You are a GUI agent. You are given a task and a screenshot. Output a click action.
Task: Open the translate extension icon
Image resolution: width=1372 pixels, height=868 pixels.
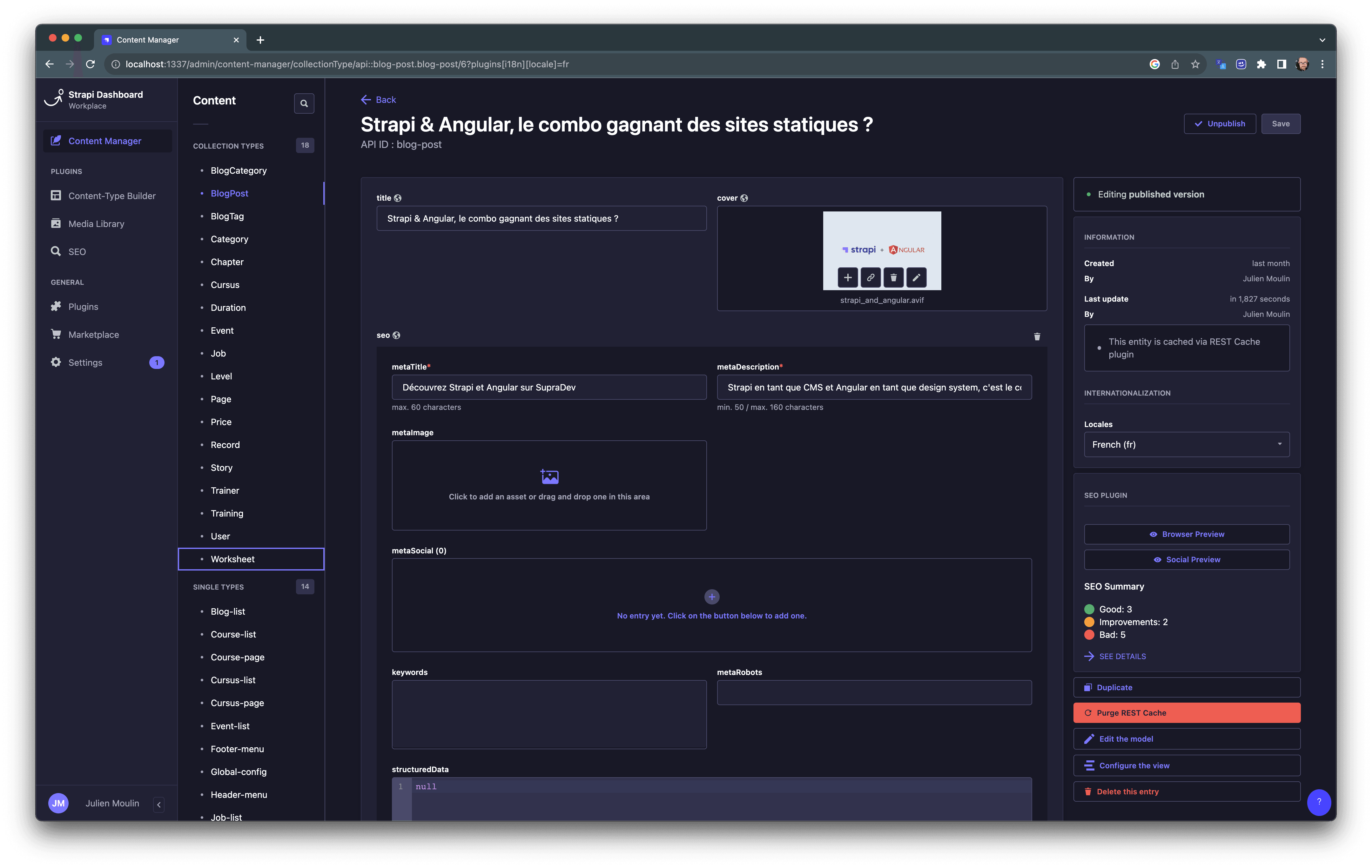(x=1221, y=64)
